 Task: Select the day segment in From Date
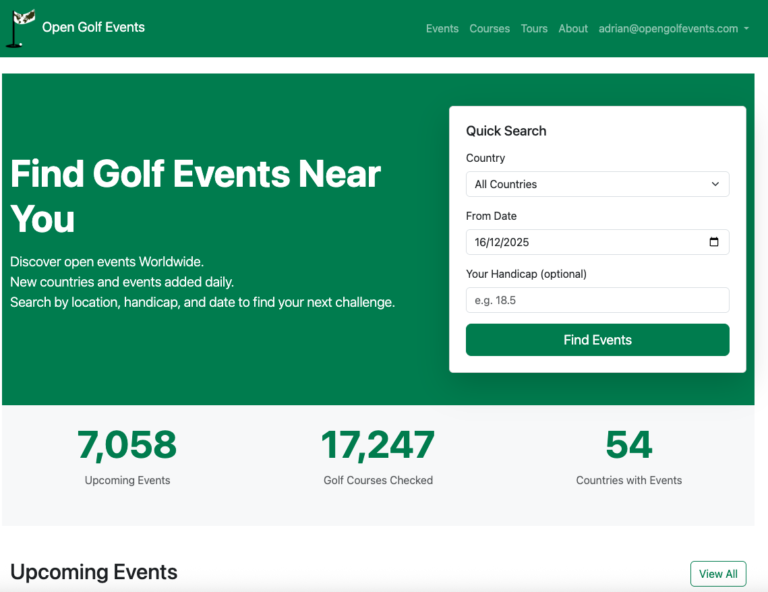(x=481, y=242)
